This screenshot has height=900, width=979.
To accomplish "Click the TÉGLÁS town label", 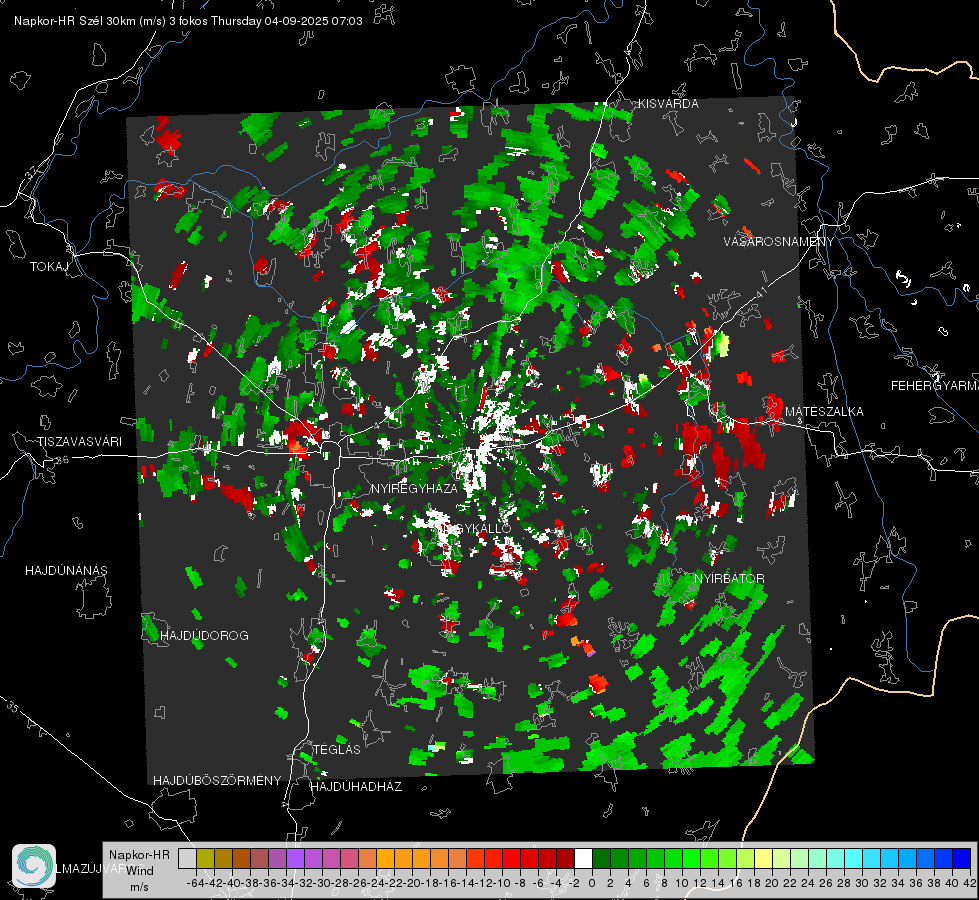I will coord(337,750).
